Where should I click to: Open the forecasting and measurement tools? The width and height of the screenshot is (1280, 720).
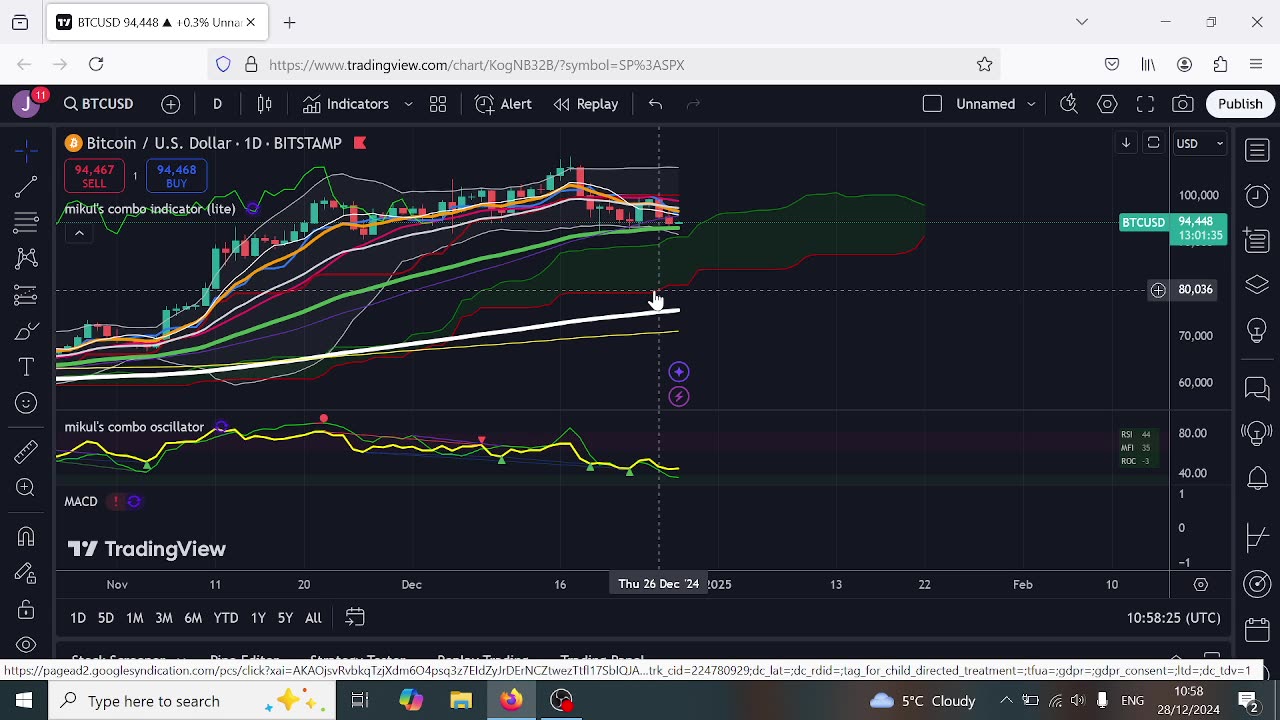click(27, 295)
